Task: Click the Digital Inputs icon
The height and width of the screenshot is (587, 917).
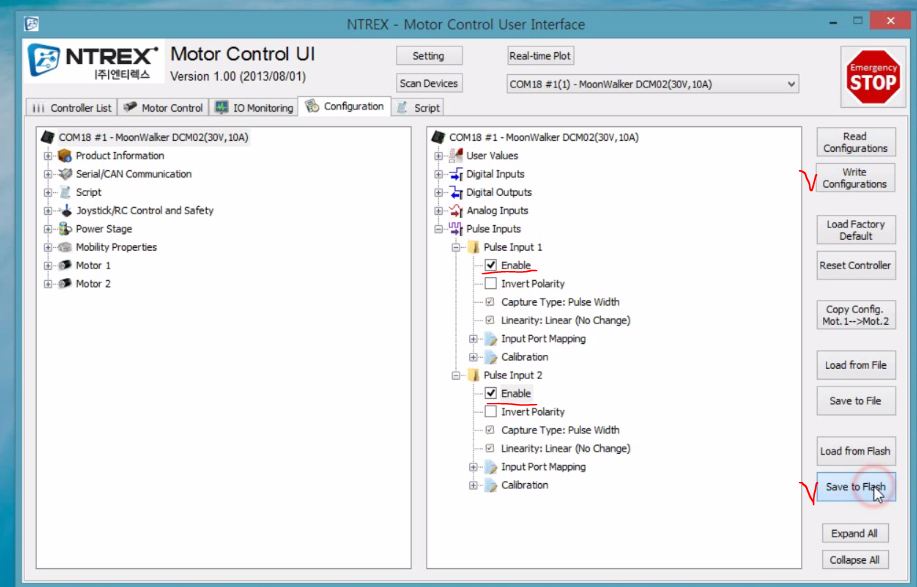Action: pos(456,174)
